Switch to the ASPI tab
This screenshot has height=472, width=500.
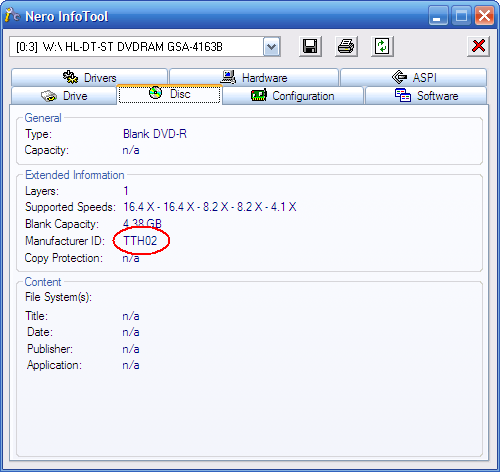(x=414, y=77)
